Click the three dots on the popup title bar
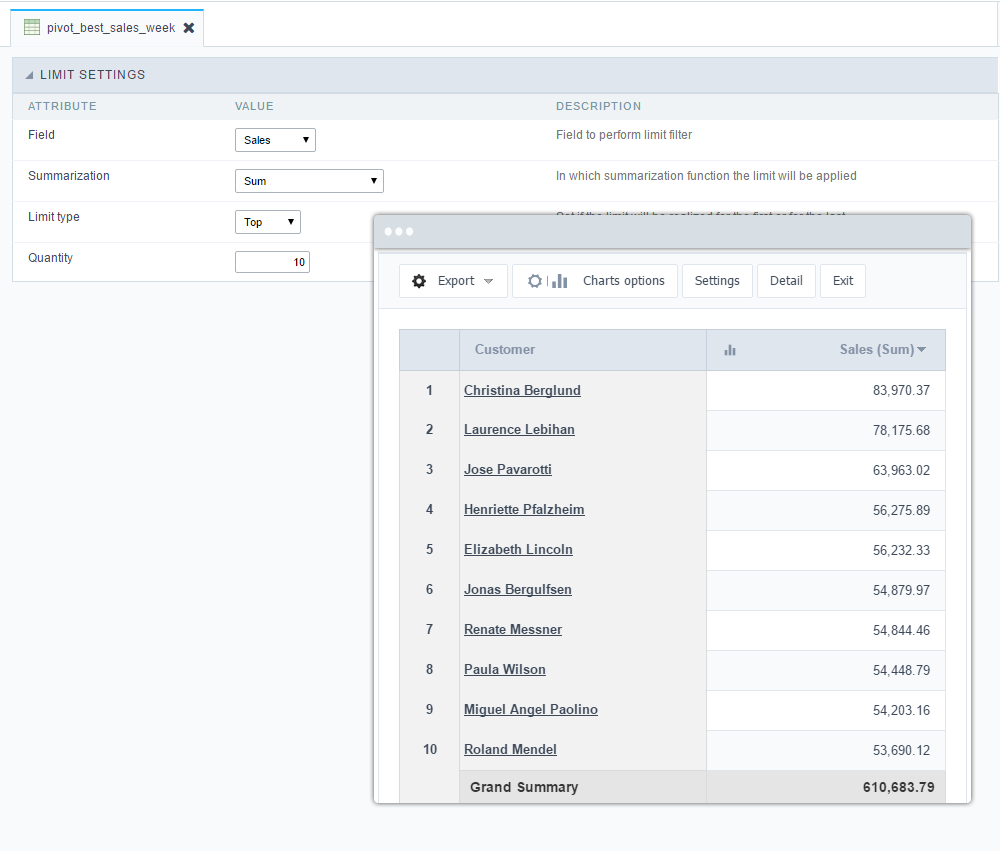Screen dimensions: 1000x851 (x=399, y=232)
